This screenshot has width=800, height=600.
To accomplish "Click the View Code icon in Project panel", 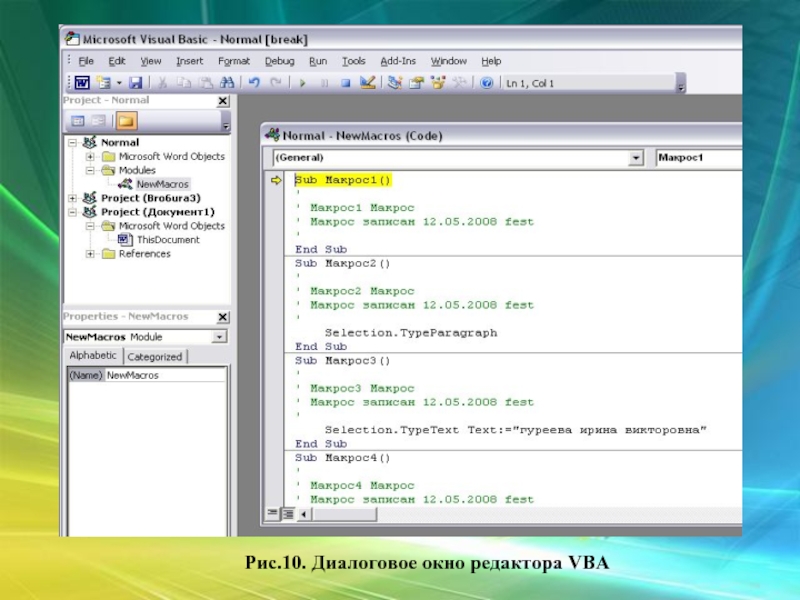I will pos(77,121).
